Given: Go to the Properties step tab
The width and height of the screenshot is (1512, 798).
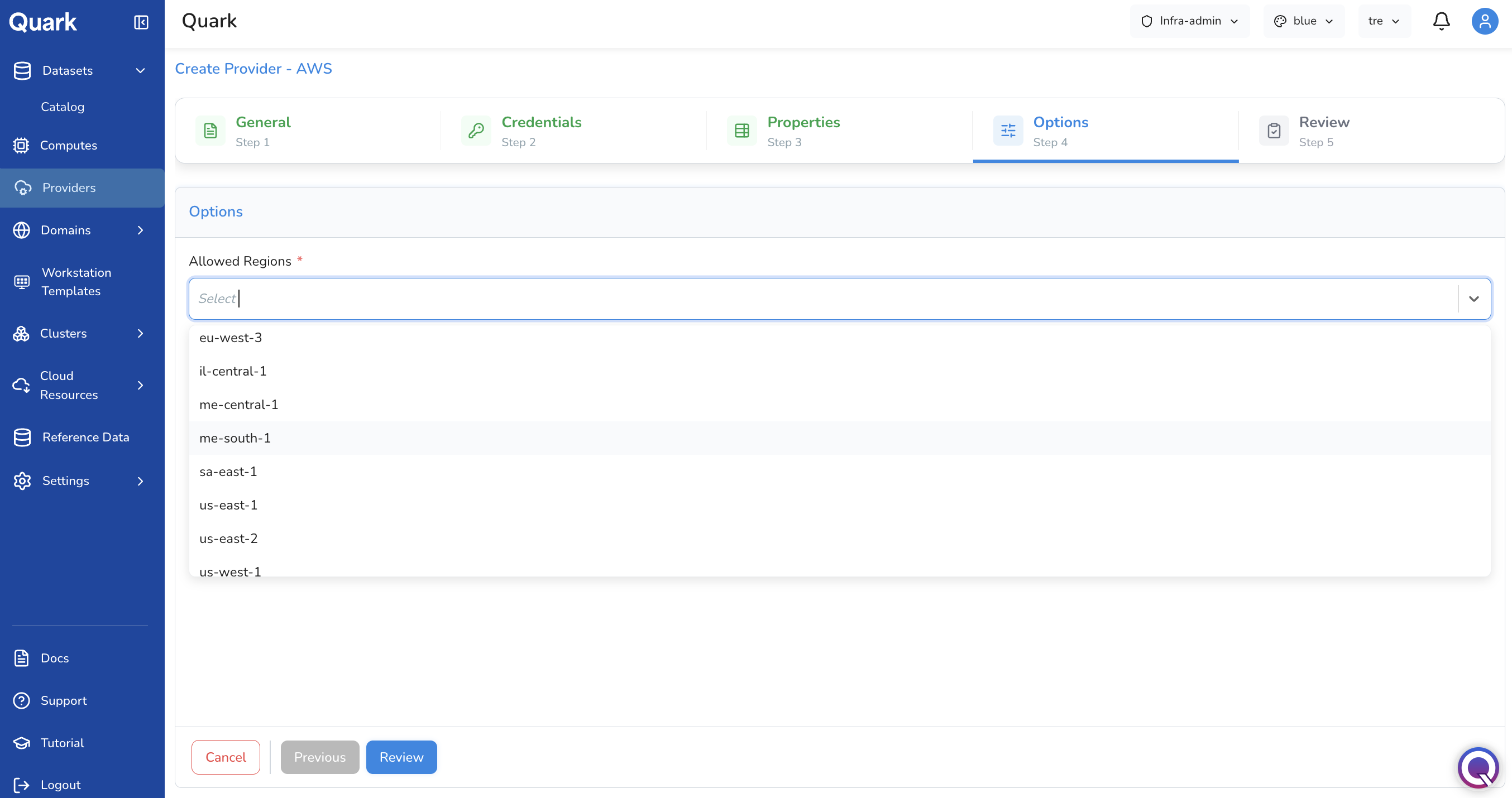Looking at the screenshot, I should point(840,131).
